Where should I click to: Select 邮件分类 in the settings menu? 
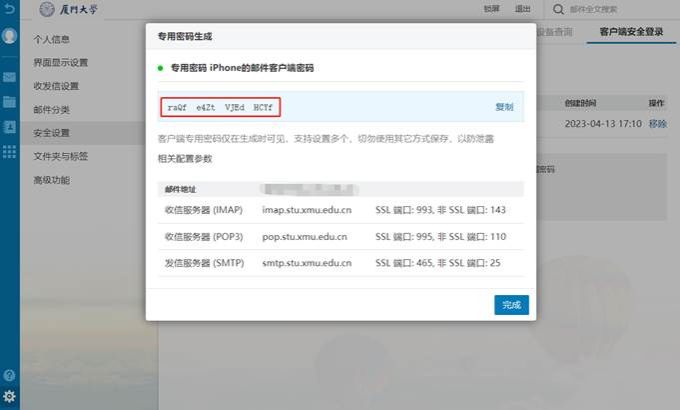pos(52,109)
